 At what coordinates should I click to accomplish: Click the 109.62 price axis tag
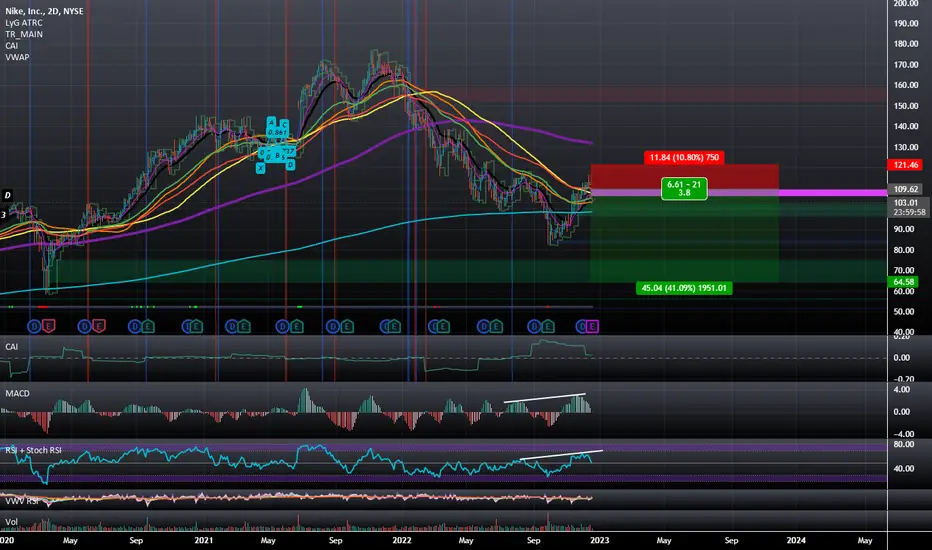[x=905, y=189]
